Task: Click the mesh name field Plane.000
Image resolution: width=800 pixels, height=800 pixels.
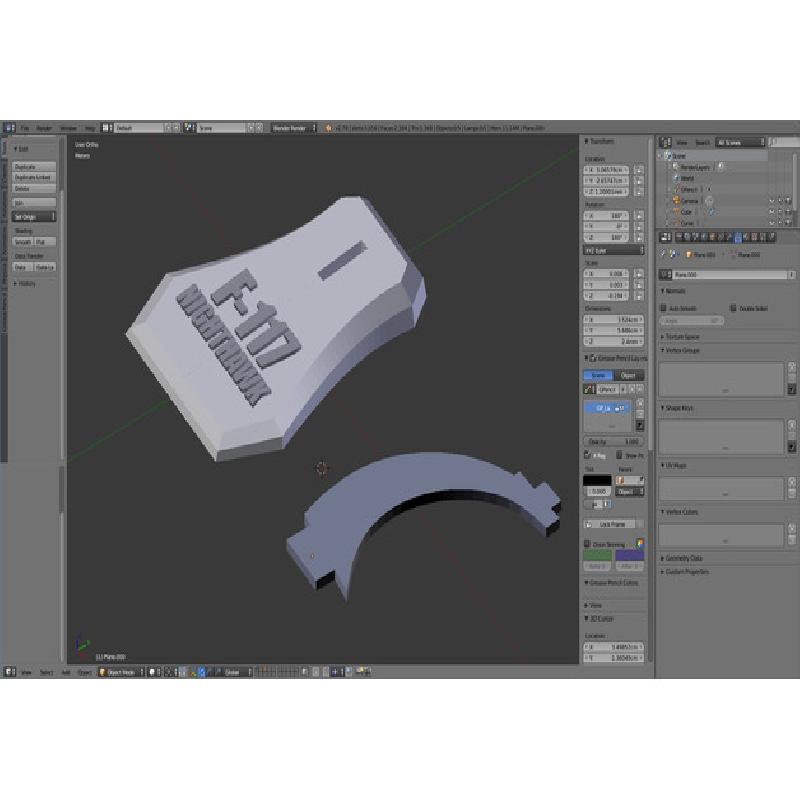Action: [731, 274]
